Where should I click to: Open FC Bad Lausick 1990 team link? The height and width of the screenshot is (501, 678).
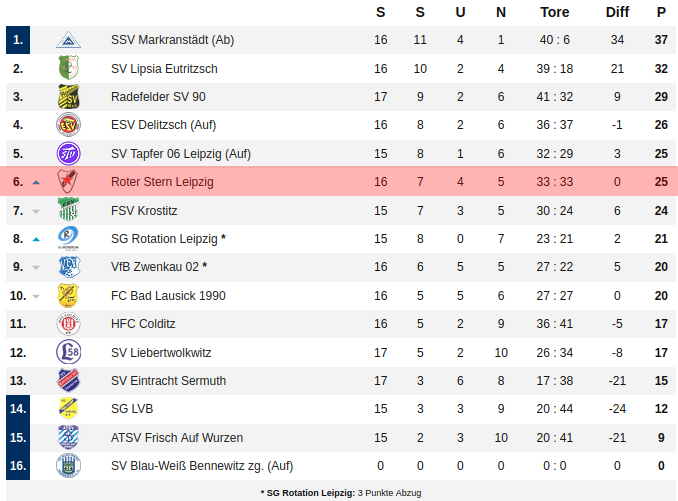(x=168, y=296)
